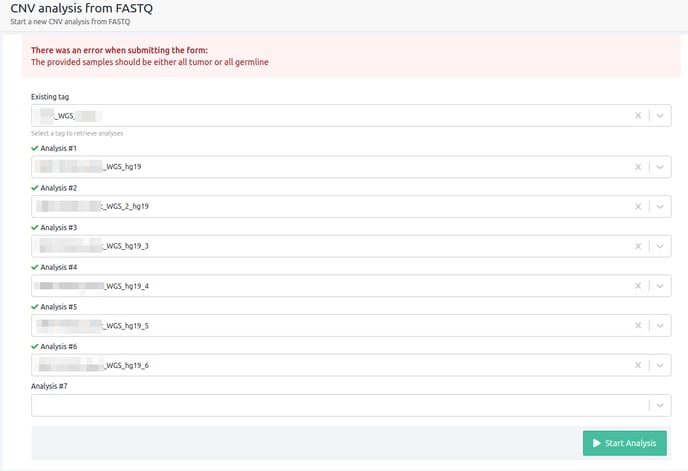Remove the Analysis #2 selected value
The width and height of the screenshot is (688, 471).
pos(638,207)
